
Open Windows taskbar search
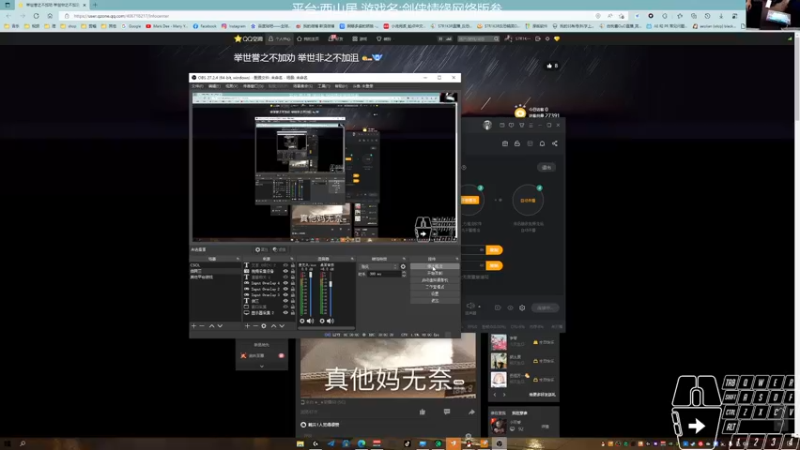pyautogui.click(x=23, y=444)
